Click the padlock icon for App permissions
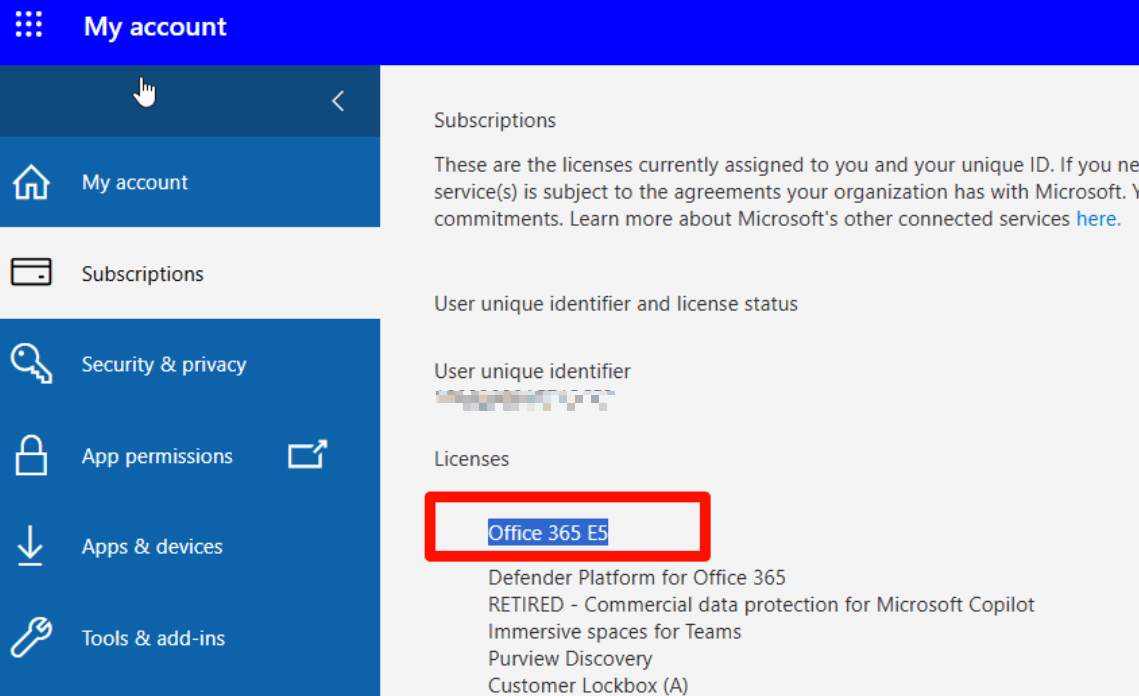 point(31,456)
